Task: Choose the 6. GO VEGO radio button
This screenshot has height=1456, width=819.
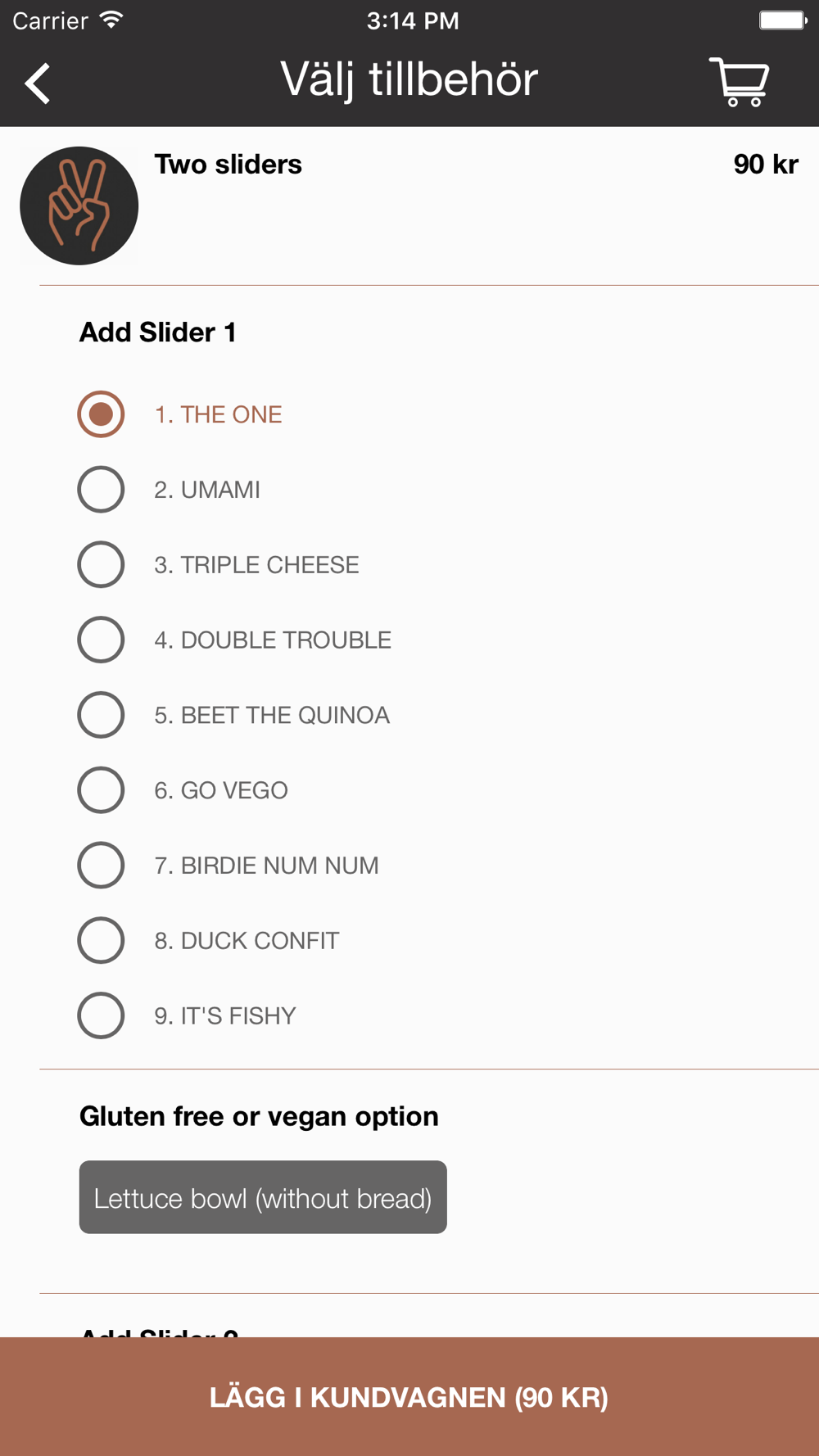Action: click(x=101, y=790)
